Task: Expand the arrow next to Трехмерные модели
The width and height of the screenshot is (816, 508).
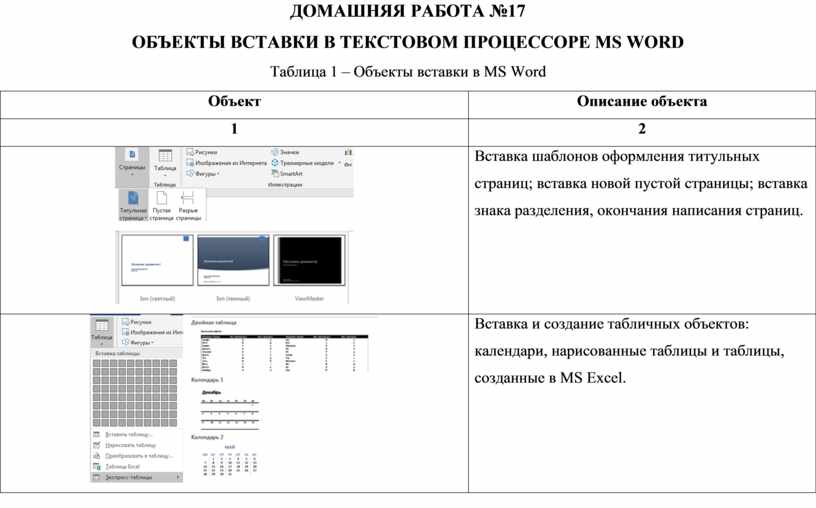Action: coord(339,163)
